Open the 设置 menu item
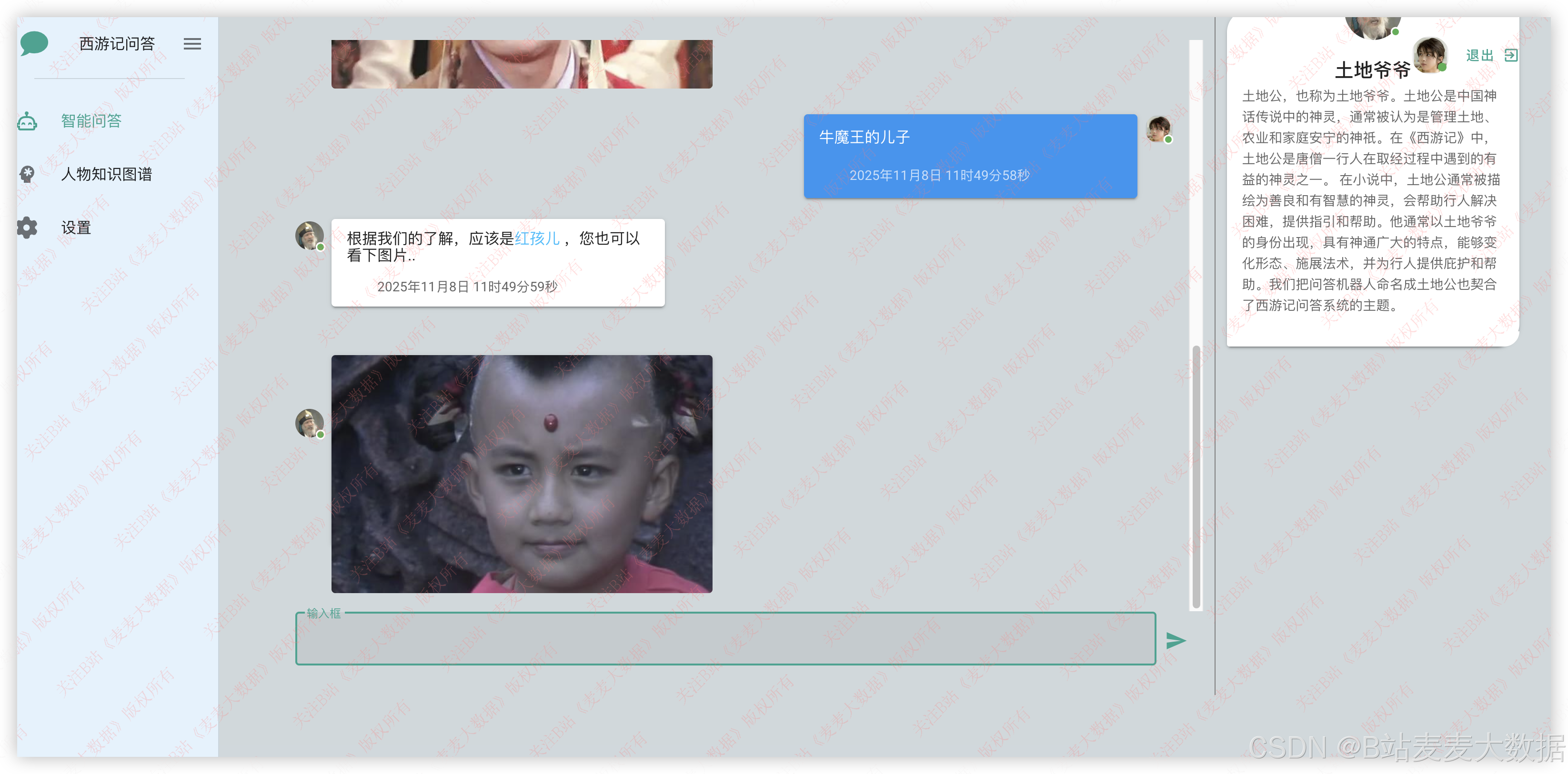 (76, 228)
